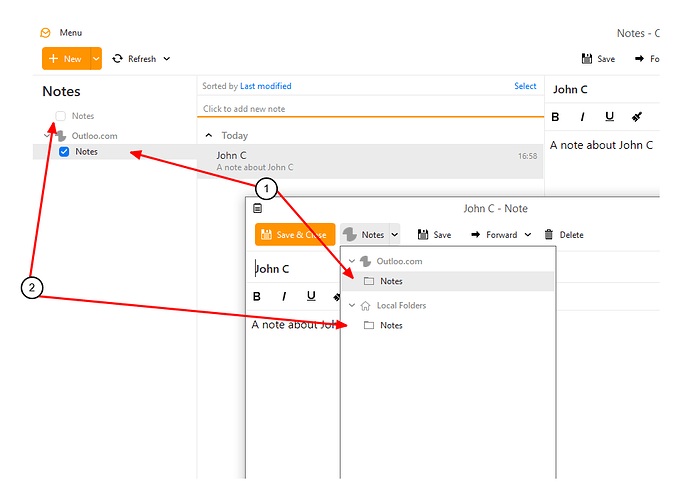Click Bold icon in main note editor

coord(555,117)
